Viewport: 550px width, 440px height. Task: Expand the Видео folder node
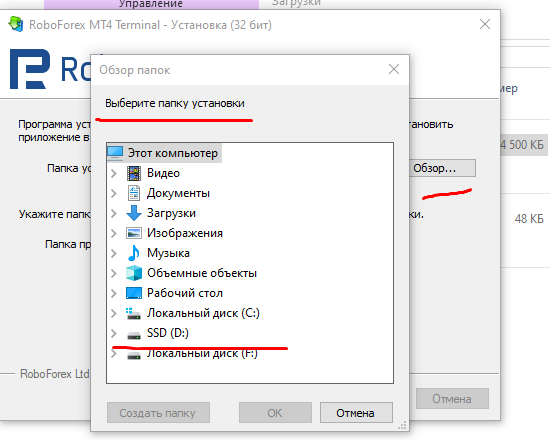(114, 173)
